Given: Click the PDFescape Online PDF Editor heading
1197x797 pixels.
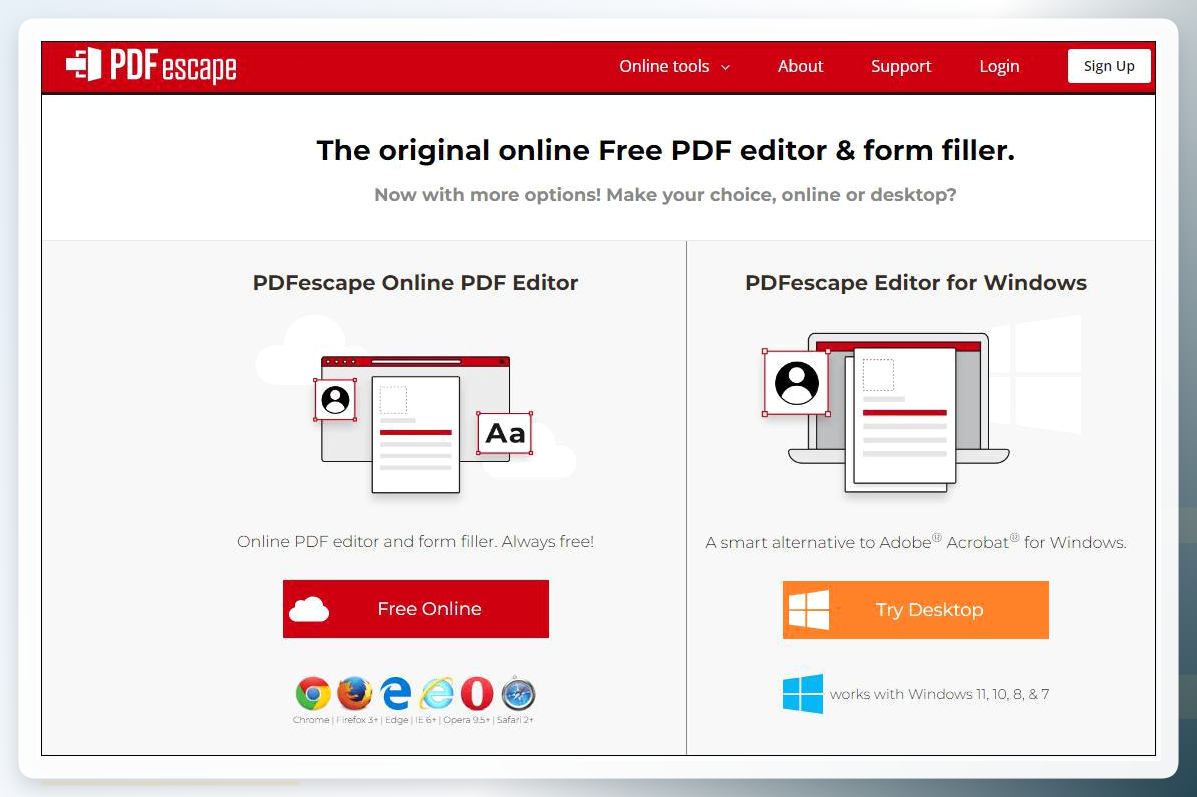Looking at the screenshot, I should pos(415,282).
